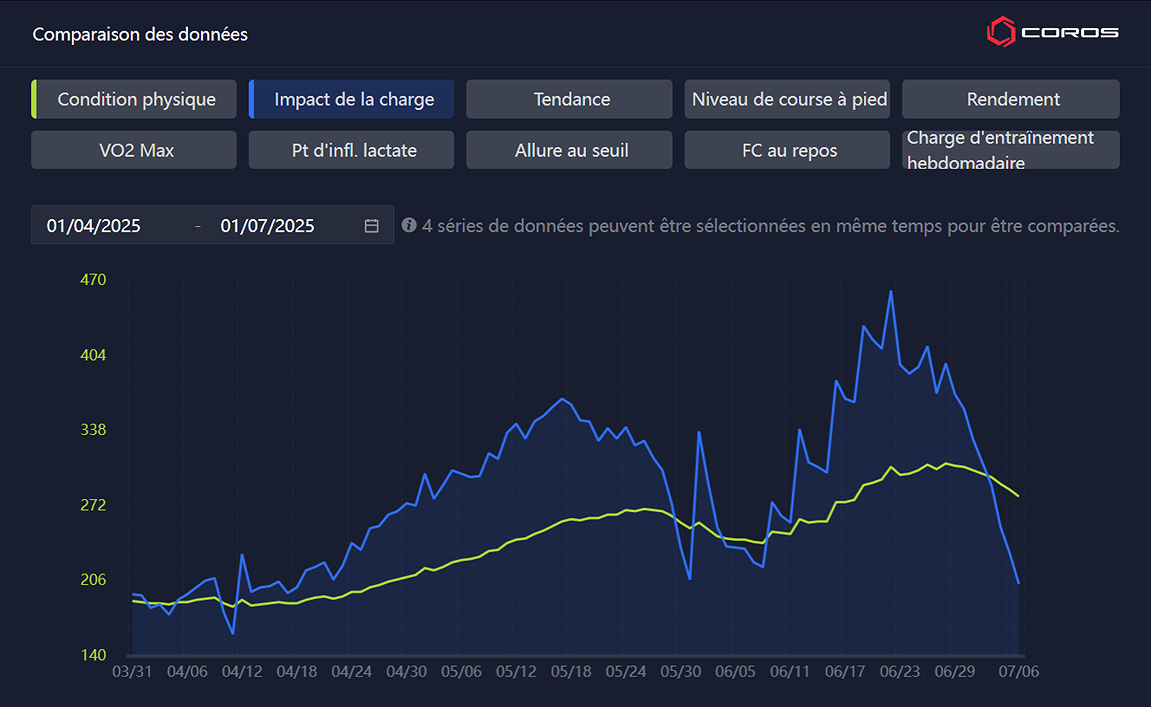The height and width of the screenshot is (707, 1151).
Task: Enable the VO2 Max series
Action: coord(134,150)
